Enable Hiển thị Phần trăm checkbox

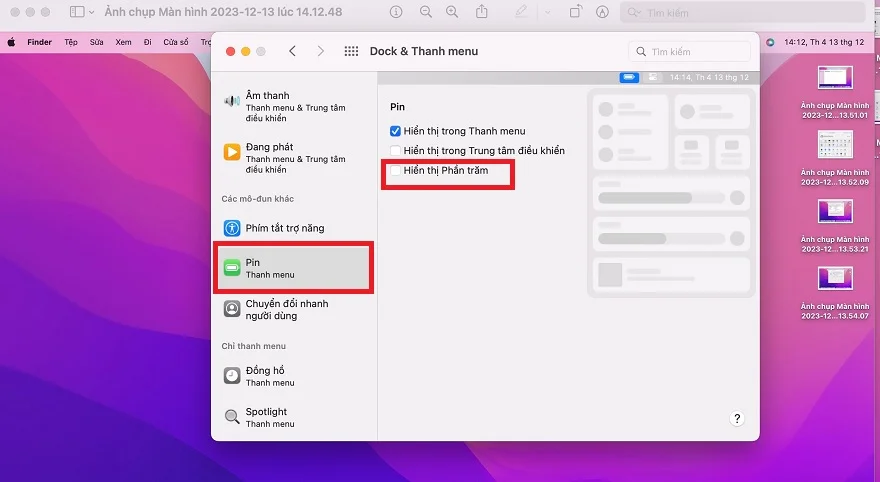(395, 170)
